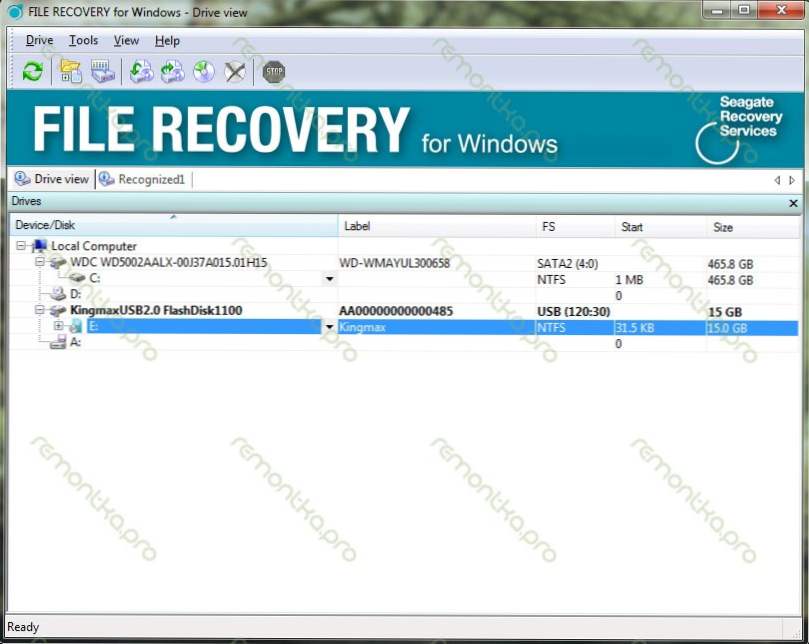Click the Scan drive toolbar icon

[x=103, y=71]
